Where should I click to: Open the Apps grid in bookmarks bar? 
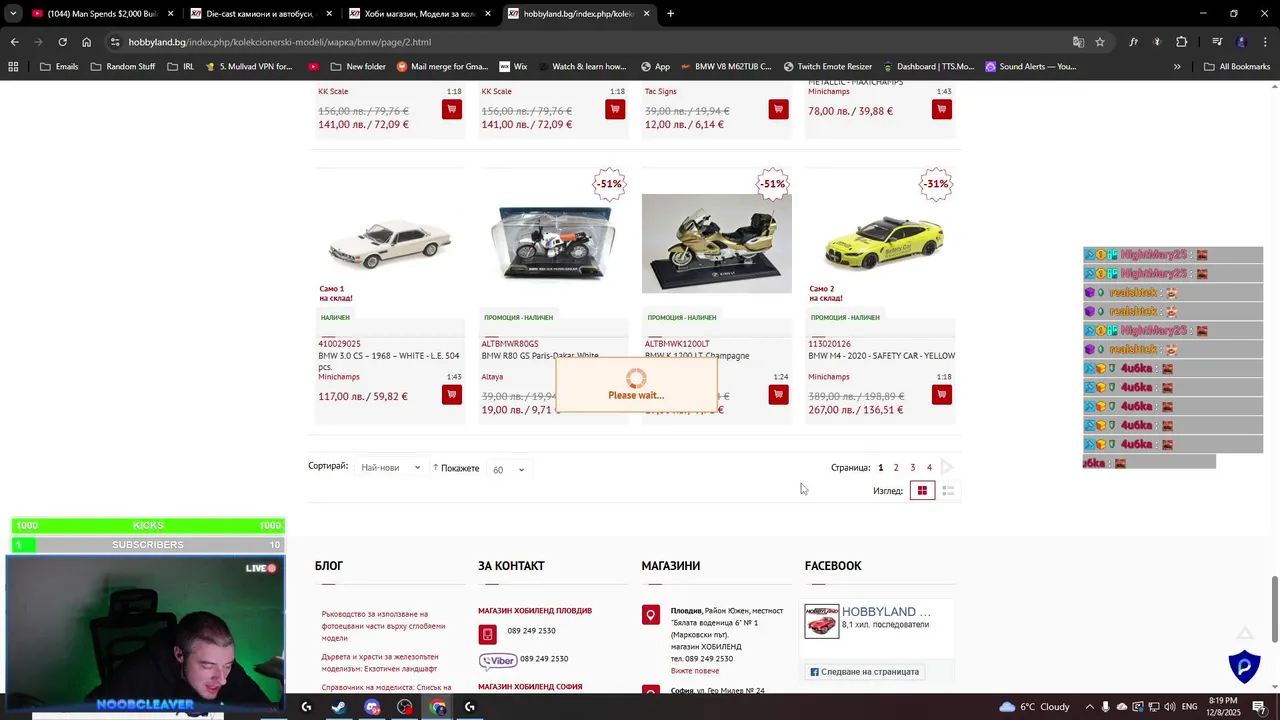tap(13, 67)
